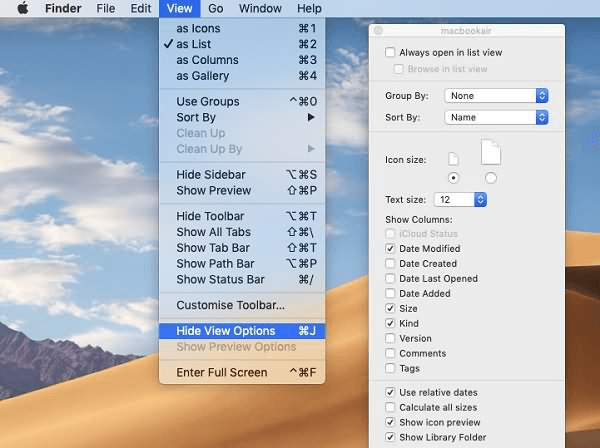600x448 pixels.
Task: Open the Help menu
Action: point(309,8)
